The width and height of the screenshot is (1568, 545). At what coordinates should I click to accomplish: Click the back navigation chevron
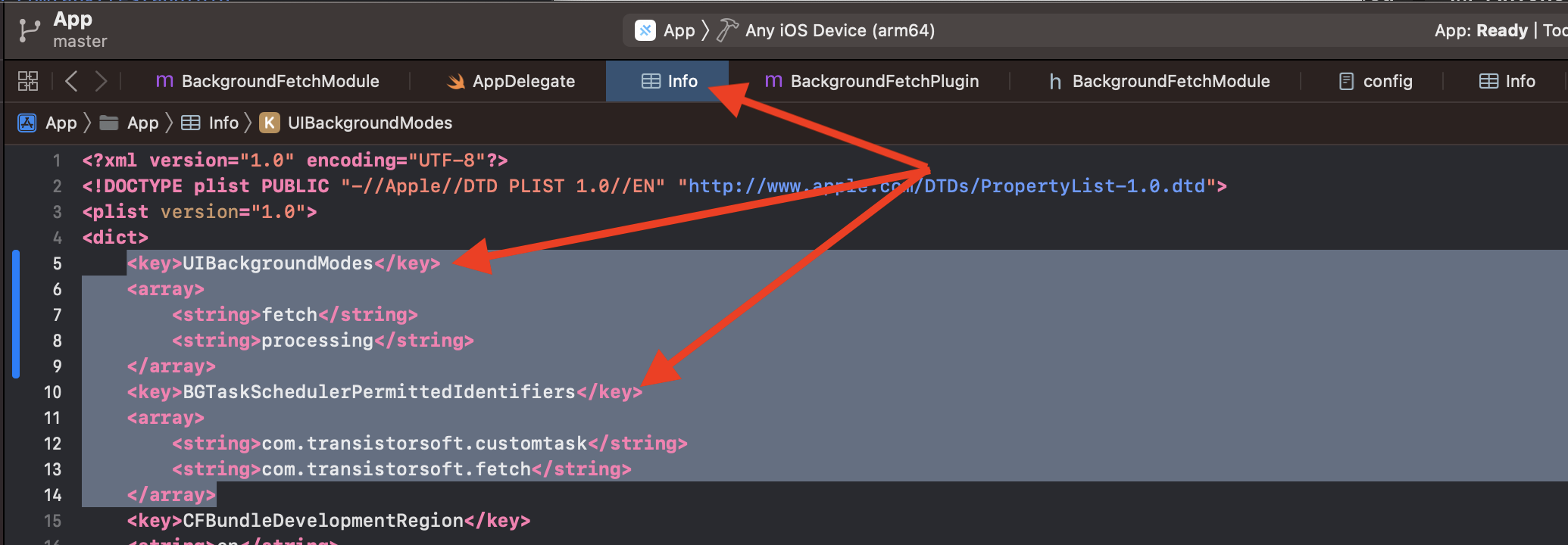pyautogui.click(x=72, y=80)
